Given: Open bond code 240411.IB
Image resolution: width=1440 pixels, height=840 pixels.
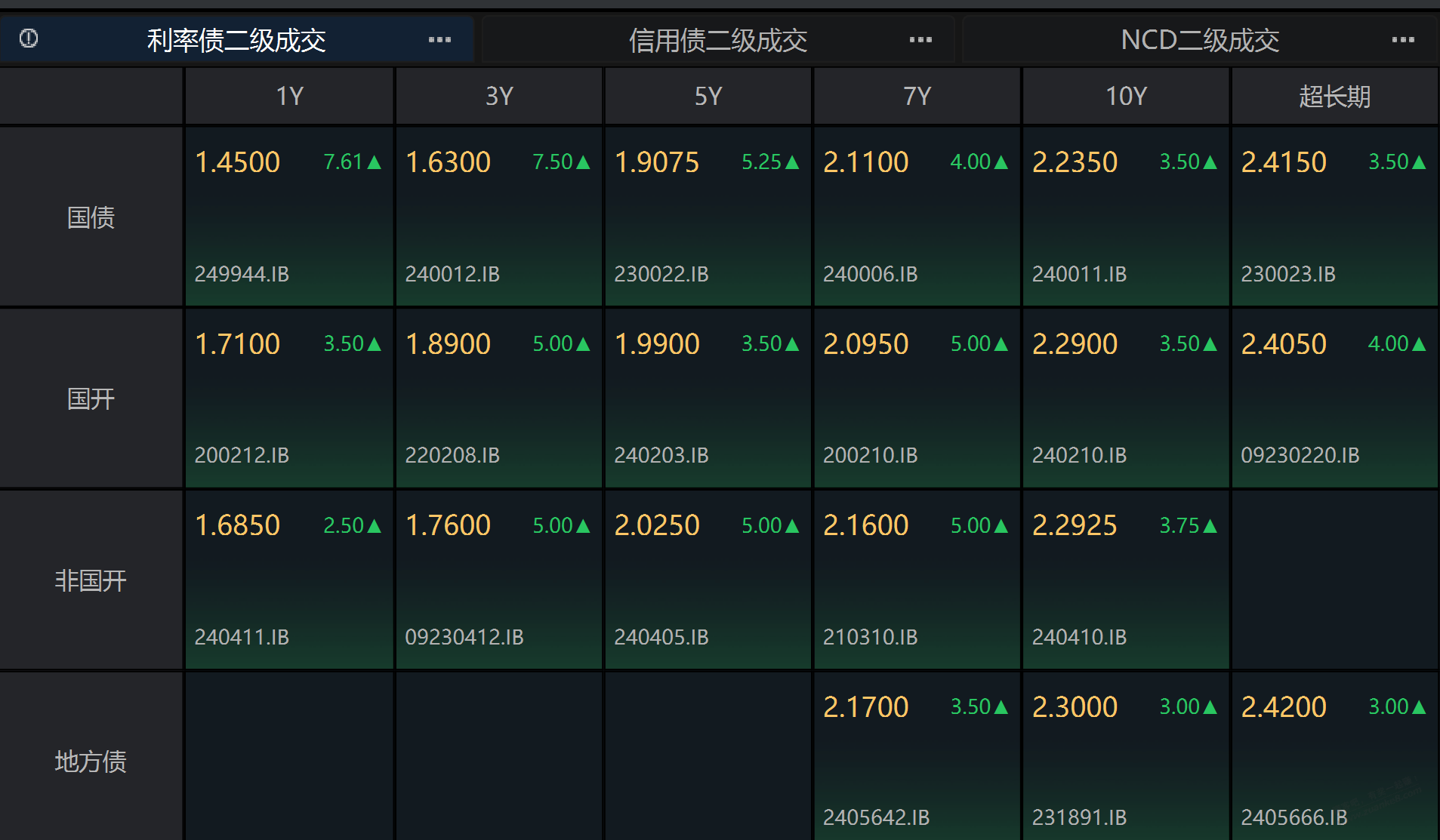Looking at the screenshot, I should point(242,637).
